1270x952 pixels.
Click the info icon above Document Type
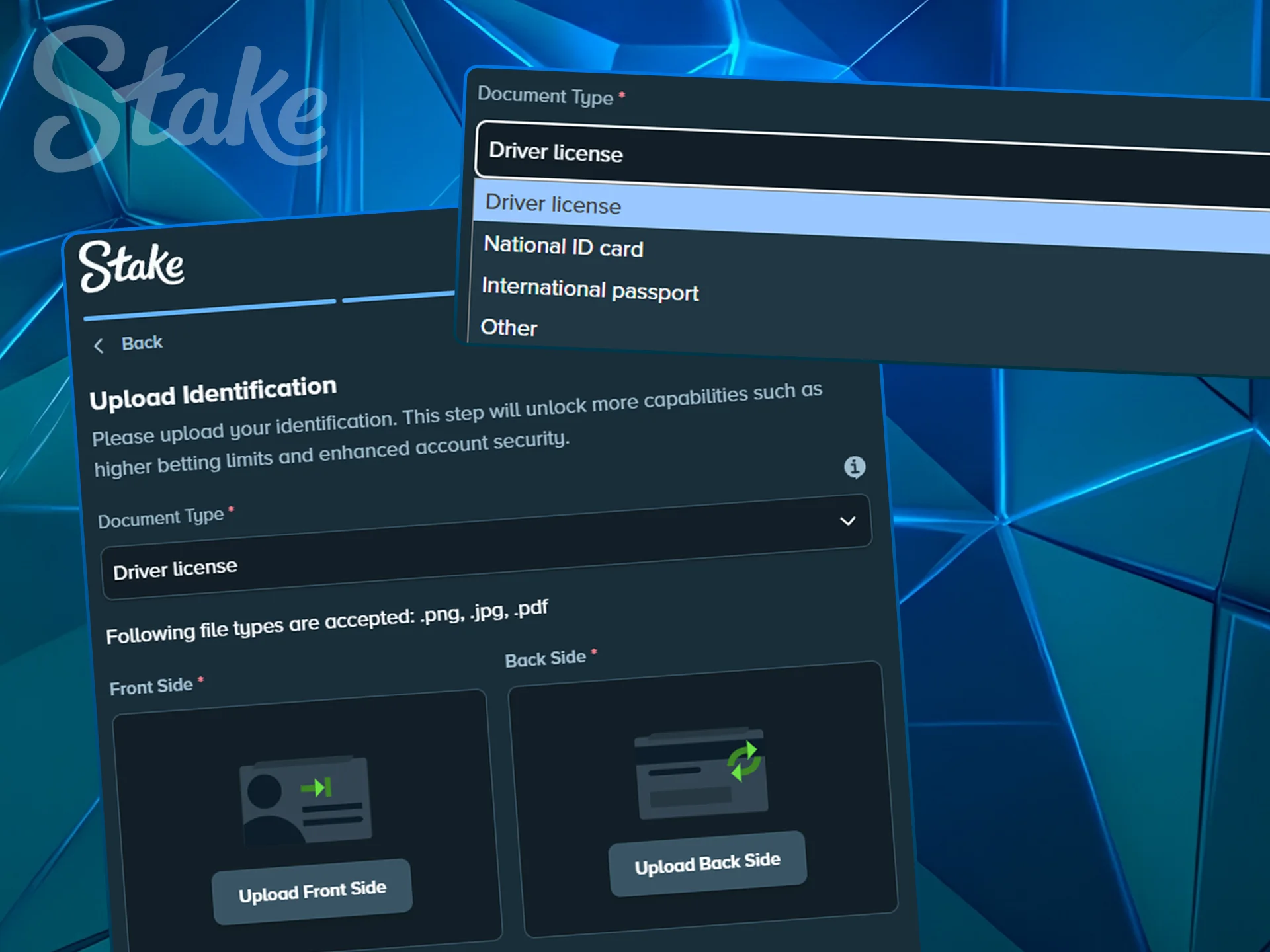[854, 467]
